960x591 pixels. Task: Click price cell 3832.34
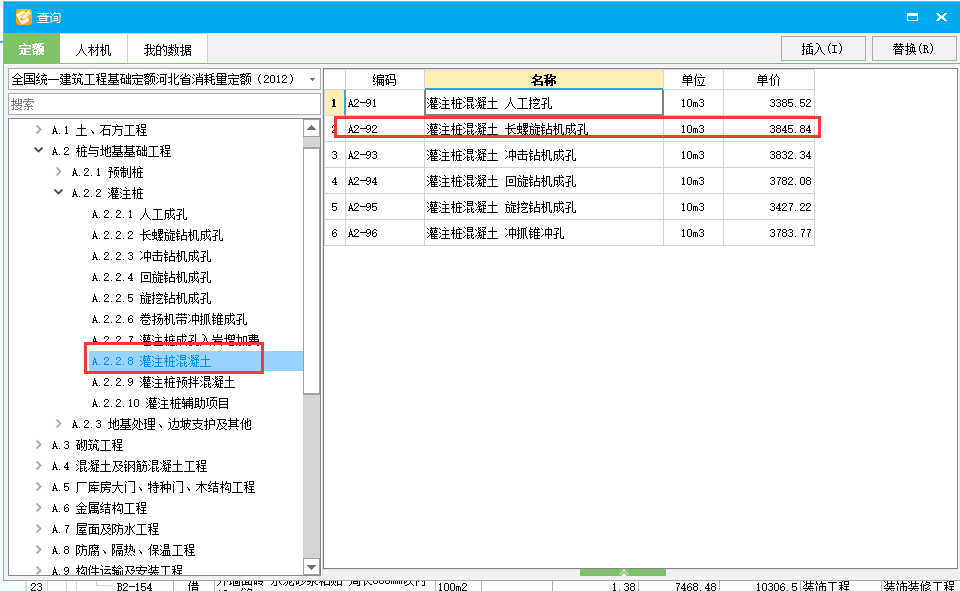768,155
